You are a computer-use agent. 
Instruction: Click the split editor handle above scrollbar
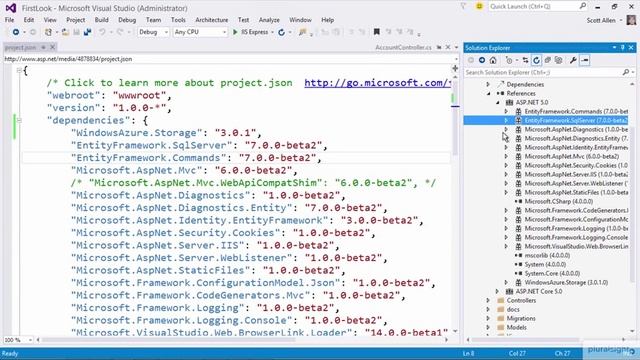tap(455, 68)
